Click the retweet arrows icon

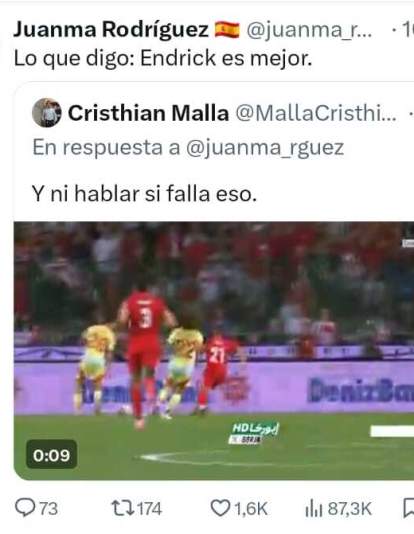(x=122, y=508)
